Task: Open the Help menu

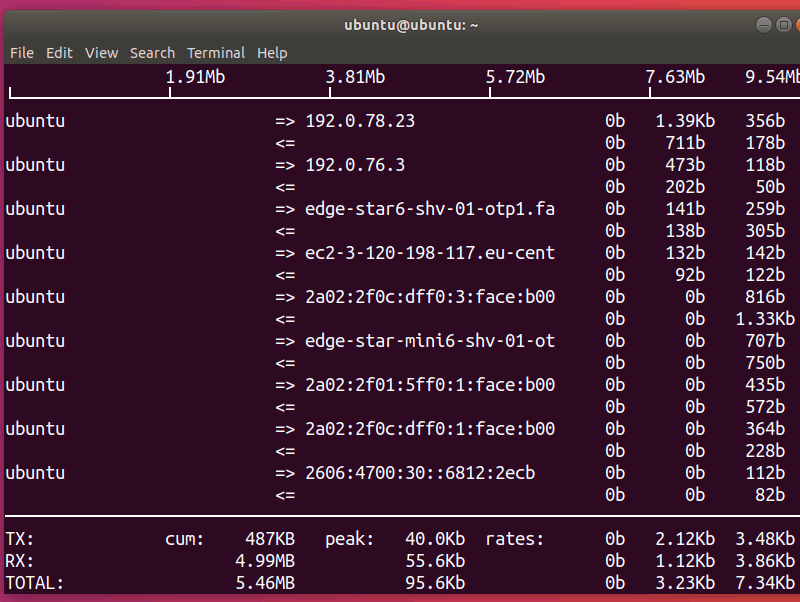Action: tap(272, 53)
